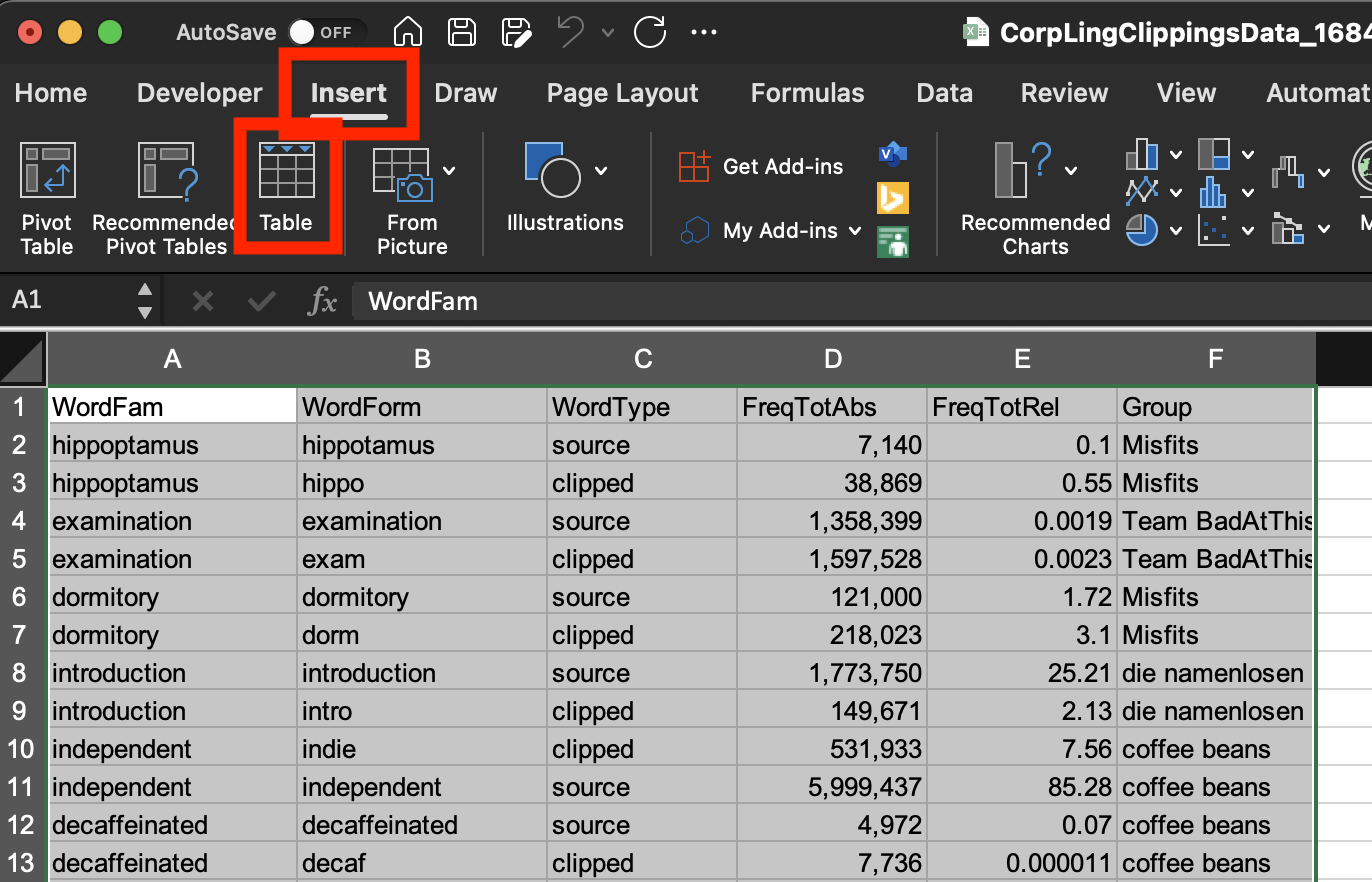Open the Page Layout tab
Screen dimensions: 1372x882
coord(622,93)
